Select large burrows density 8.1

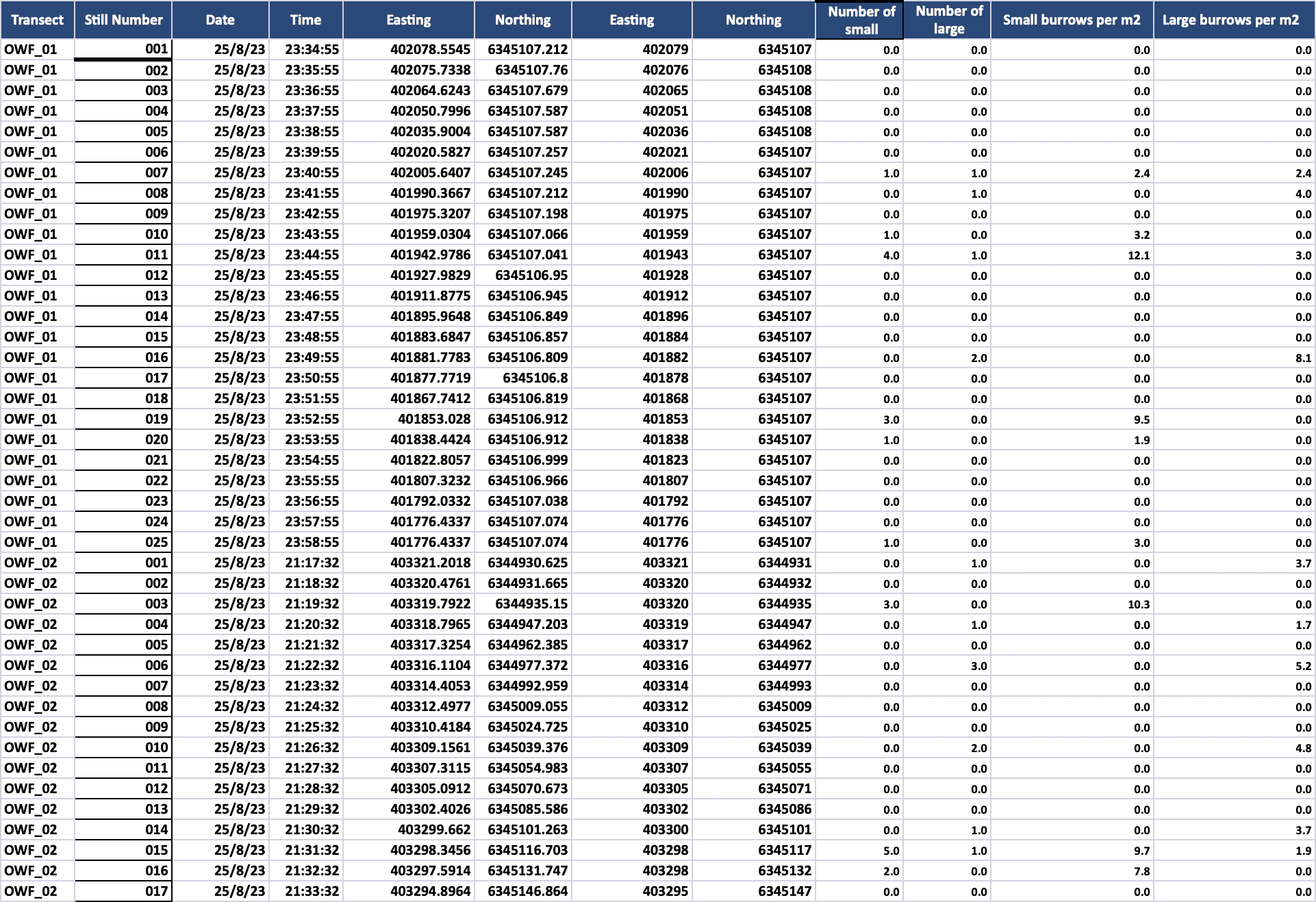[x=1234, y=357]
